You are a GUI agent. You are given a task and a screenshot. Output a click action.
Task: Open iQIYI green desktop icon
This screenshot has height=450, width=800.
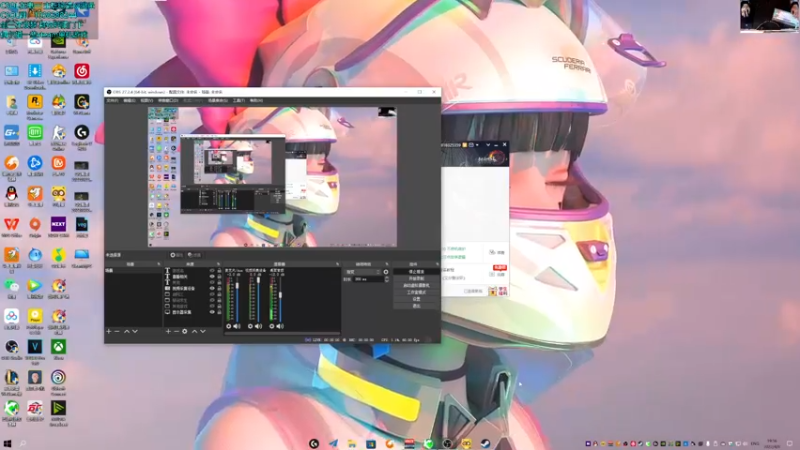35,133
